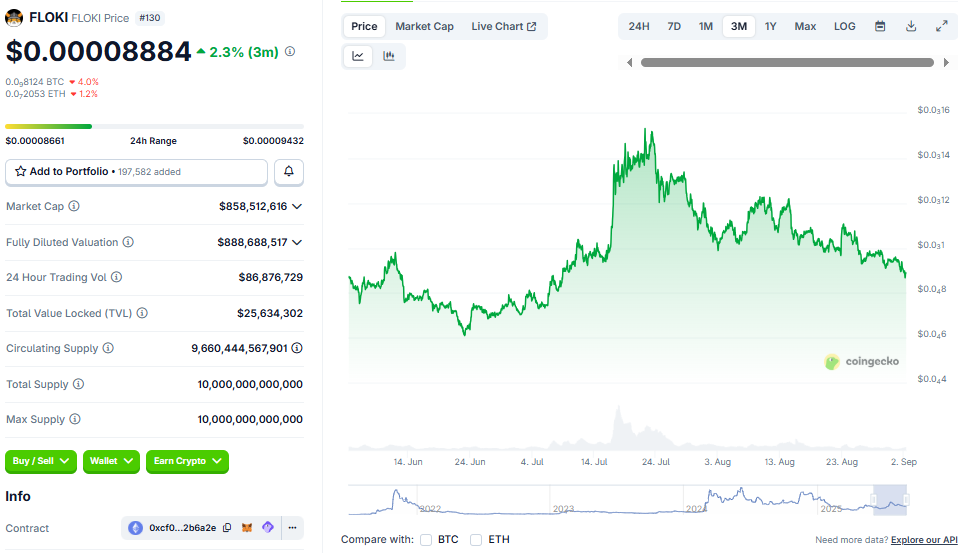Show Total Value Locked info icon
The height and width of the screenshot is (553, 960).
tap(142, 313)
